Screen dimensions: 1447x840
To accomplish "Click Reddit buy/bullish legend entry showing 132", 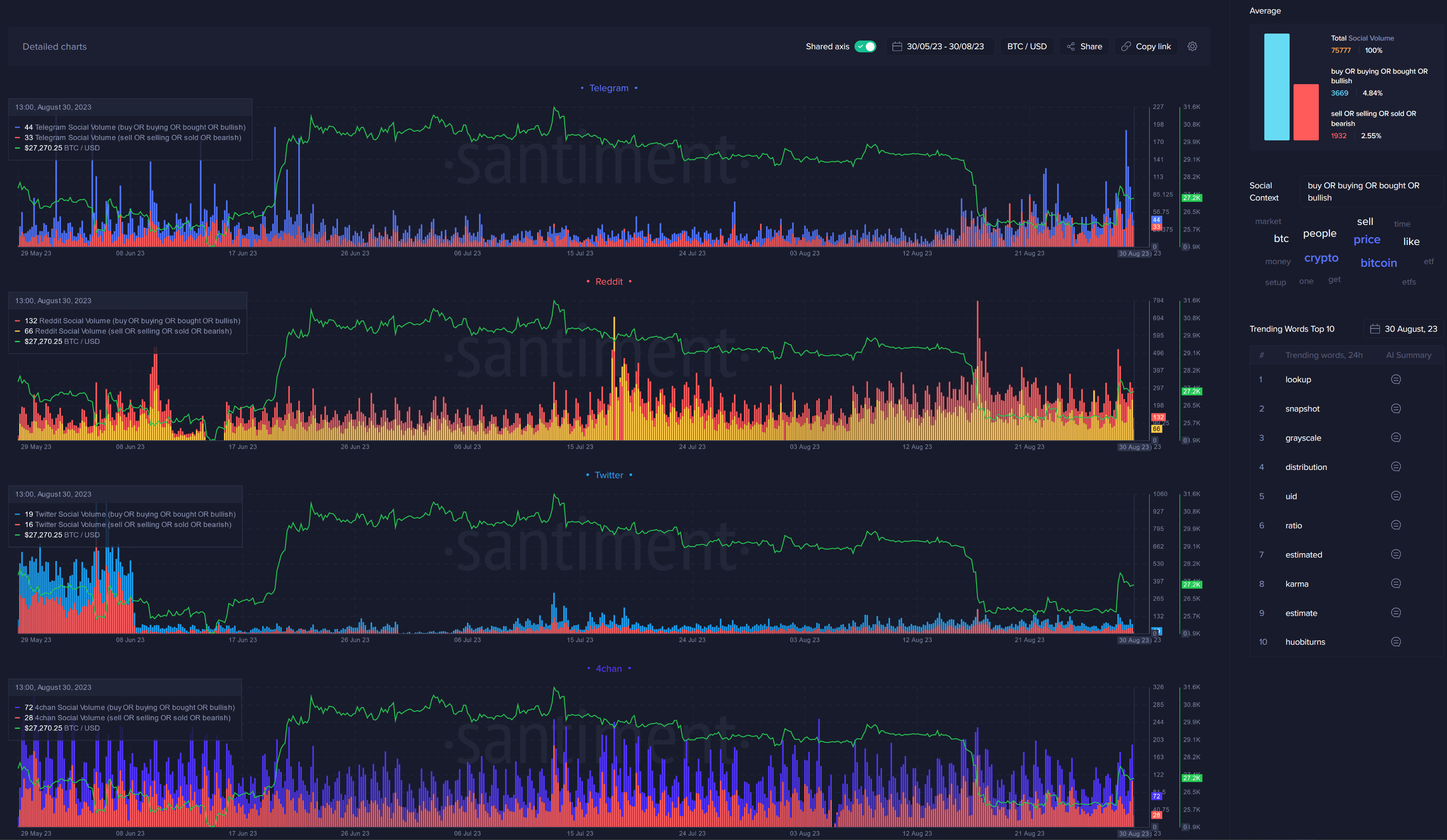I will [x=127, y=321].
